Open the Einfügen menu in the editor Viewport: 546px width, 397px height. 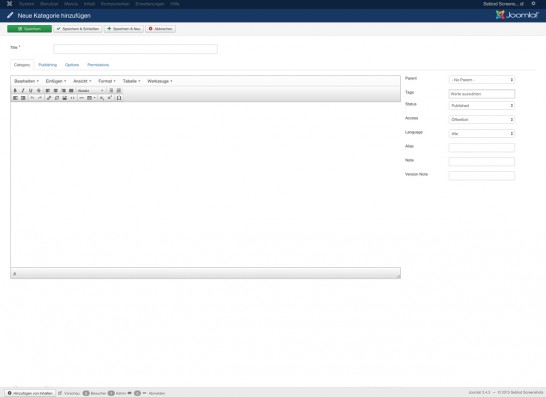coord(56,81)
